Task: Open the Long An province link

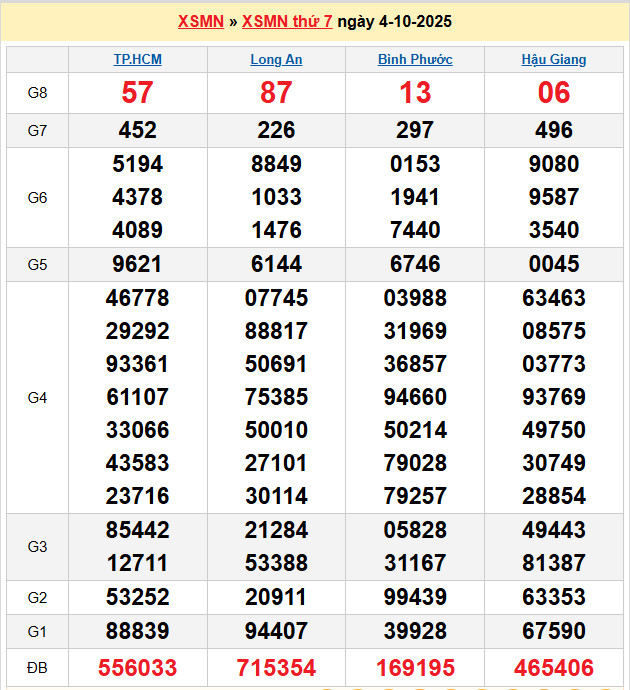Action: [276, 59]
